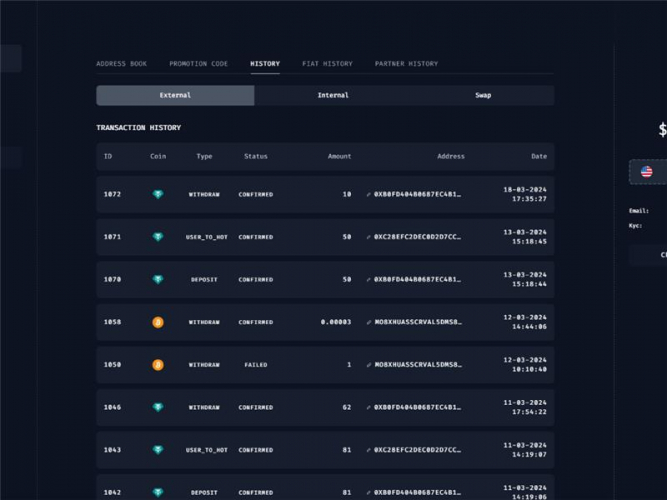
Task: Open address link icon in row 1071
Action: (368, 237)
